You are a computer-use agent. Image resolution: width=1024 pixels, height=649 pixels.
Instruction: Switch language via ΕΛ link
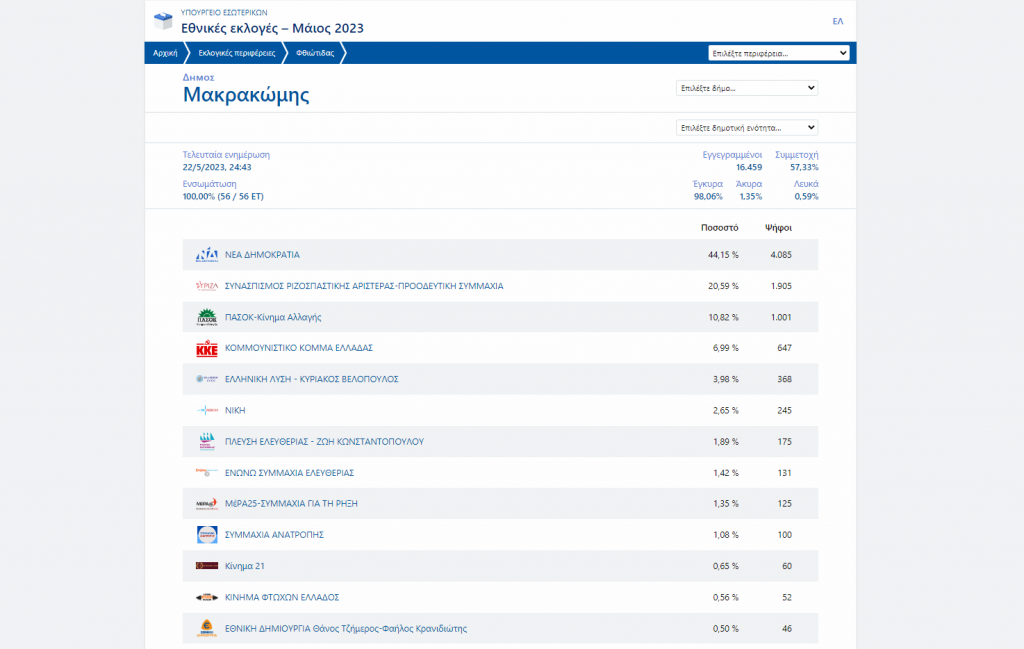click(x=838, y=21)
